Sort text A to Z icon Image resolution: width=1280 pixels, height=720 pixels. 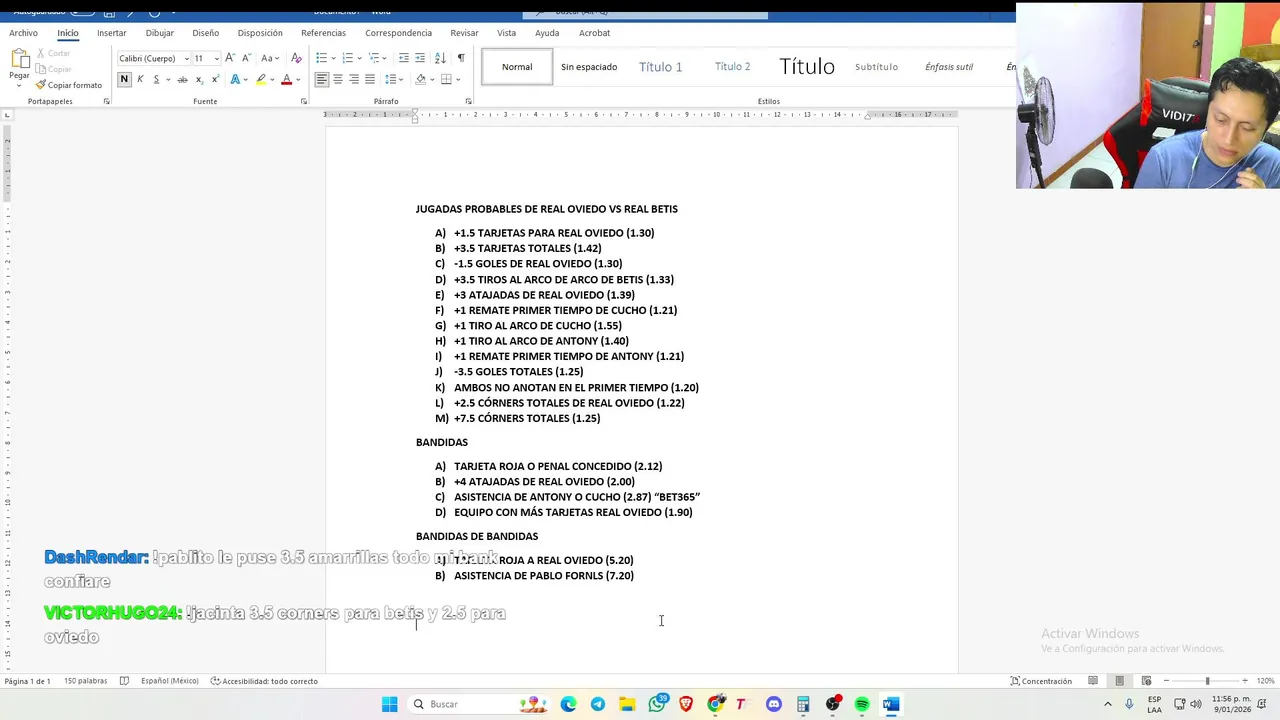coord(441,58)
